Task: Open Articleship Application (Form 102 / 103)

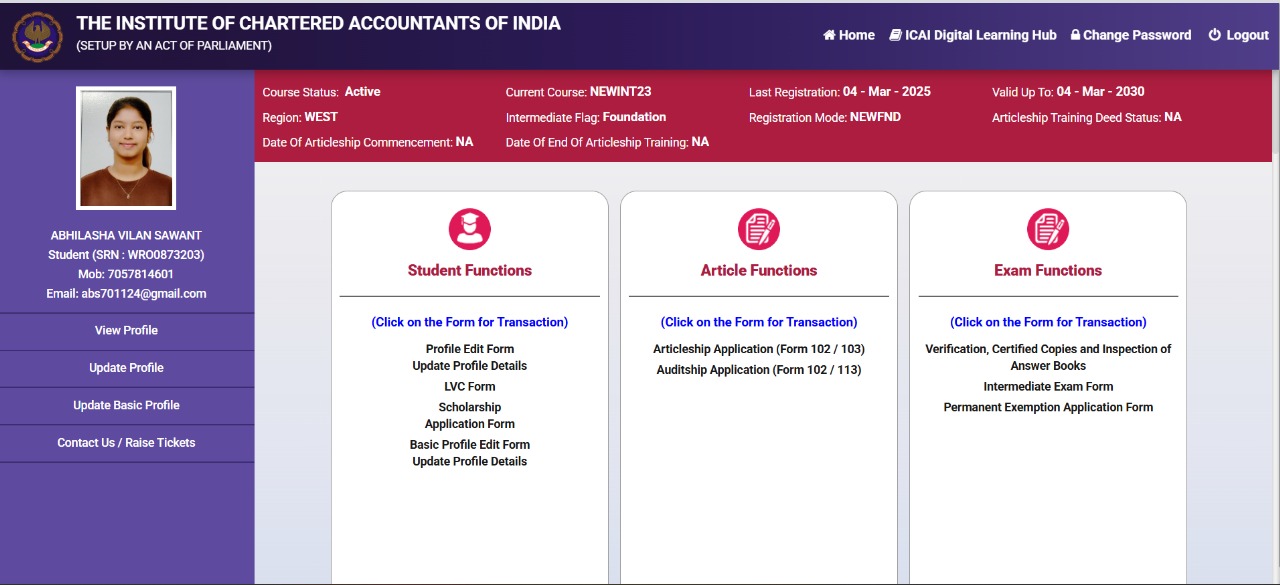Action: pyautogui.click(x=758, y=349)
